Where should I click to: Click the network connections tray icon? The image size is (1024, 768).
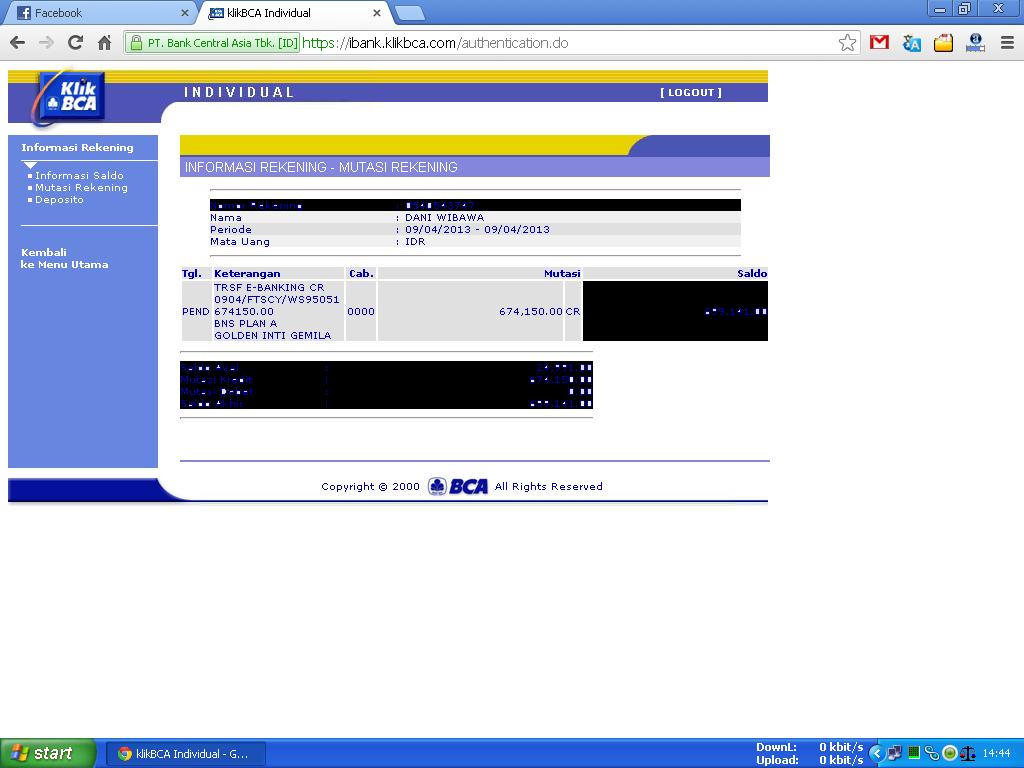point(895,754)
